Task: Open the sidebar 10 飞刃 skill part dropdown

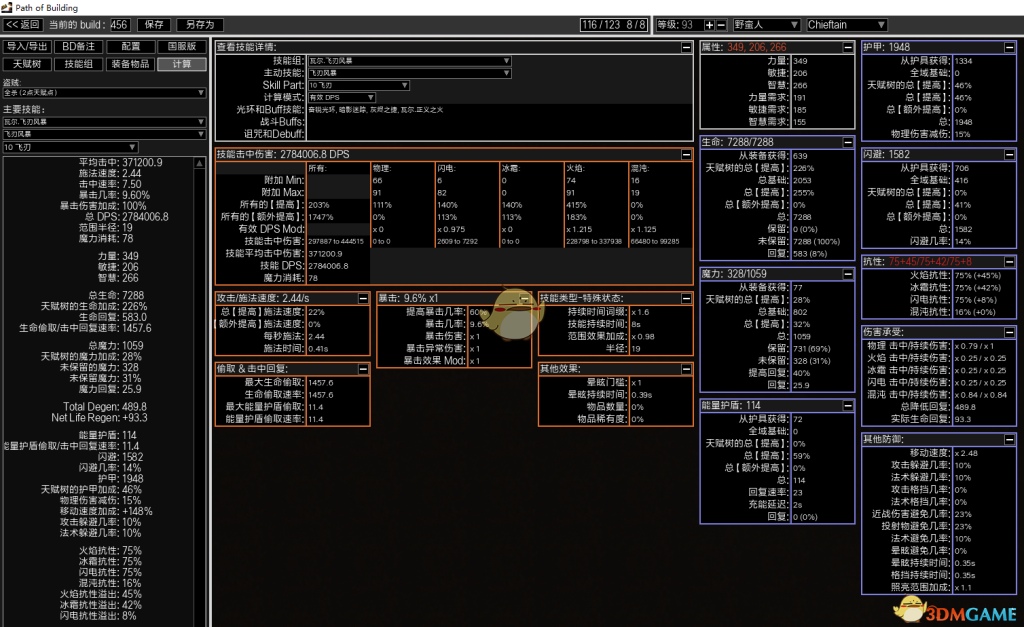Action: [x=70, y=147]
